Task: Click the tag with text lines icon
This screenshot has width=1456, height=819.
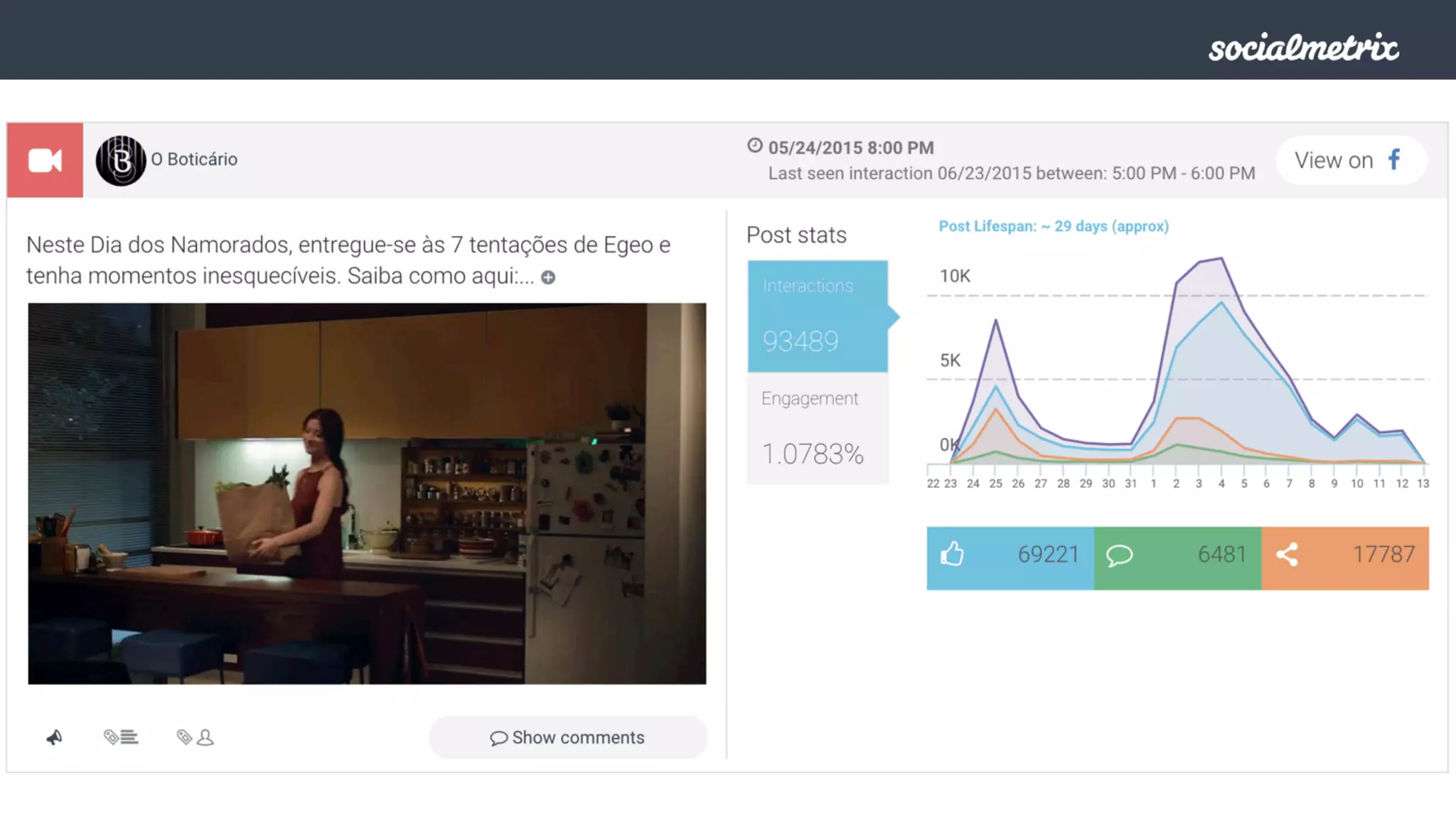Action: pyautogui.click(x=121, y=737)
